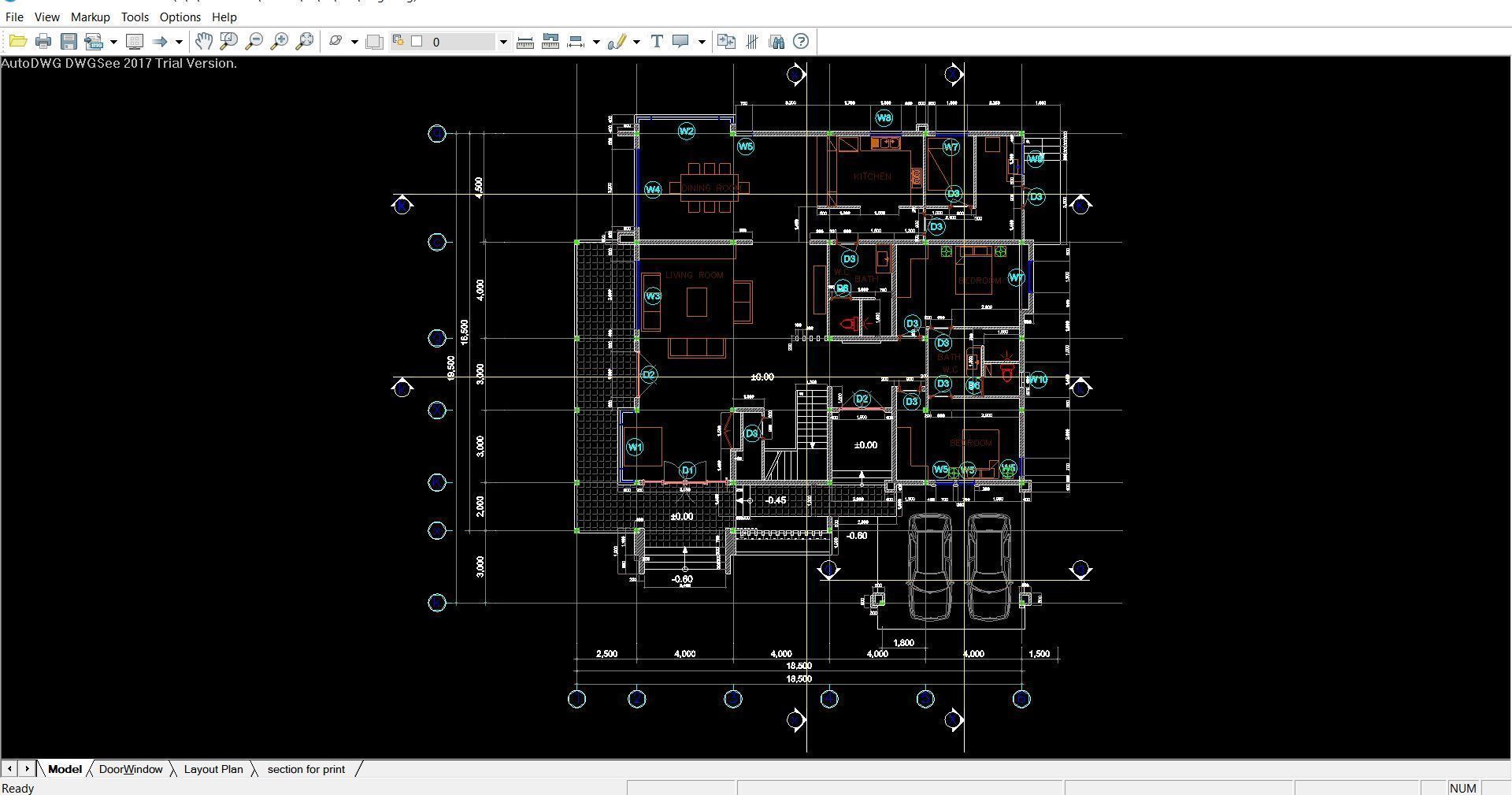Open the View menu
The height and width of the screenshot is (795, 1512).
[x=47, y=17]
